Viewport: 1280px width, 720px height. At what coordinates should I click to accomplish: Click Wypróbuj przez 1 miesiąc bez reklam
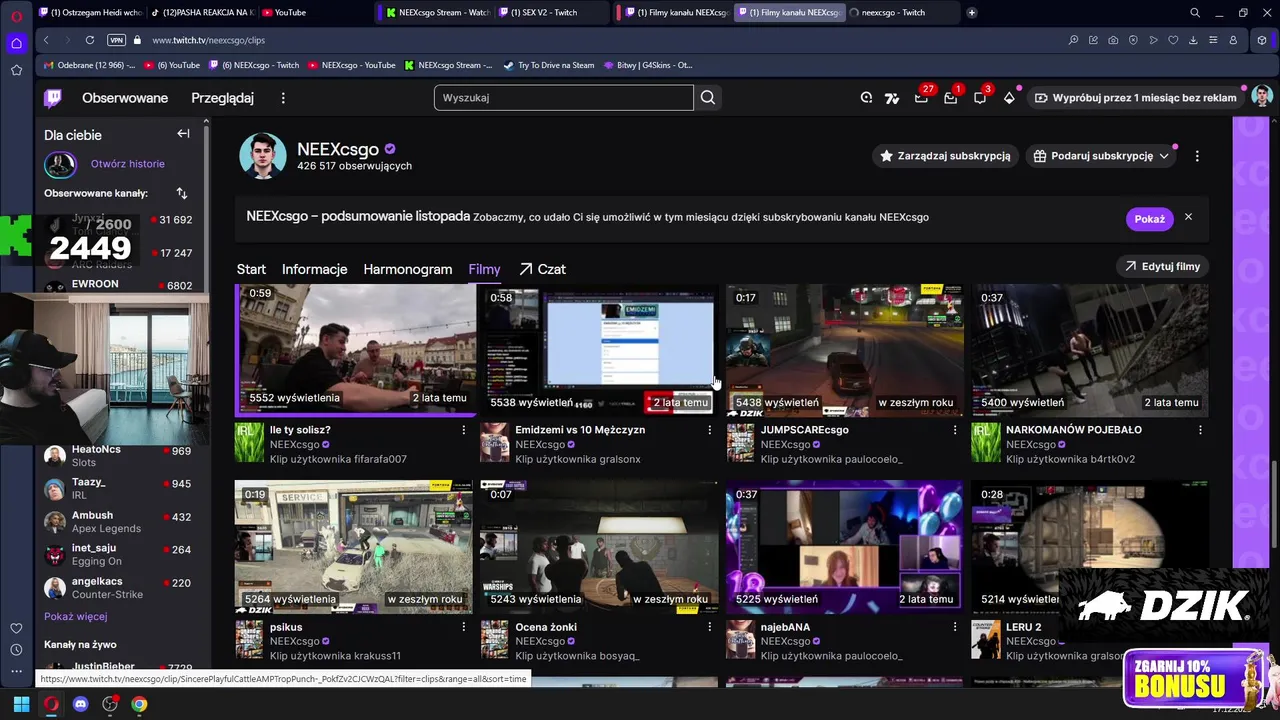[1135, 98]
